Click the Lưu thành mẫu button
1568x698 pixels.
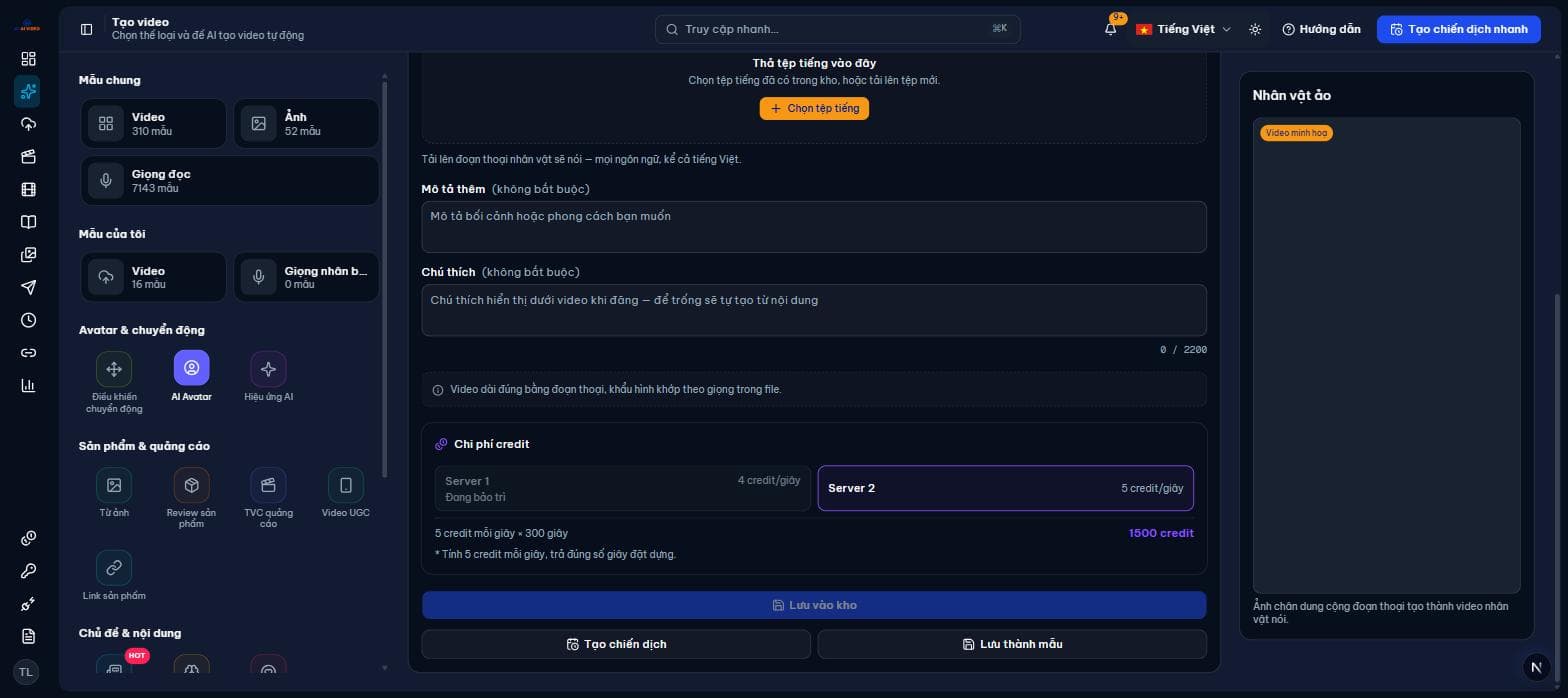coord(1012,644)
